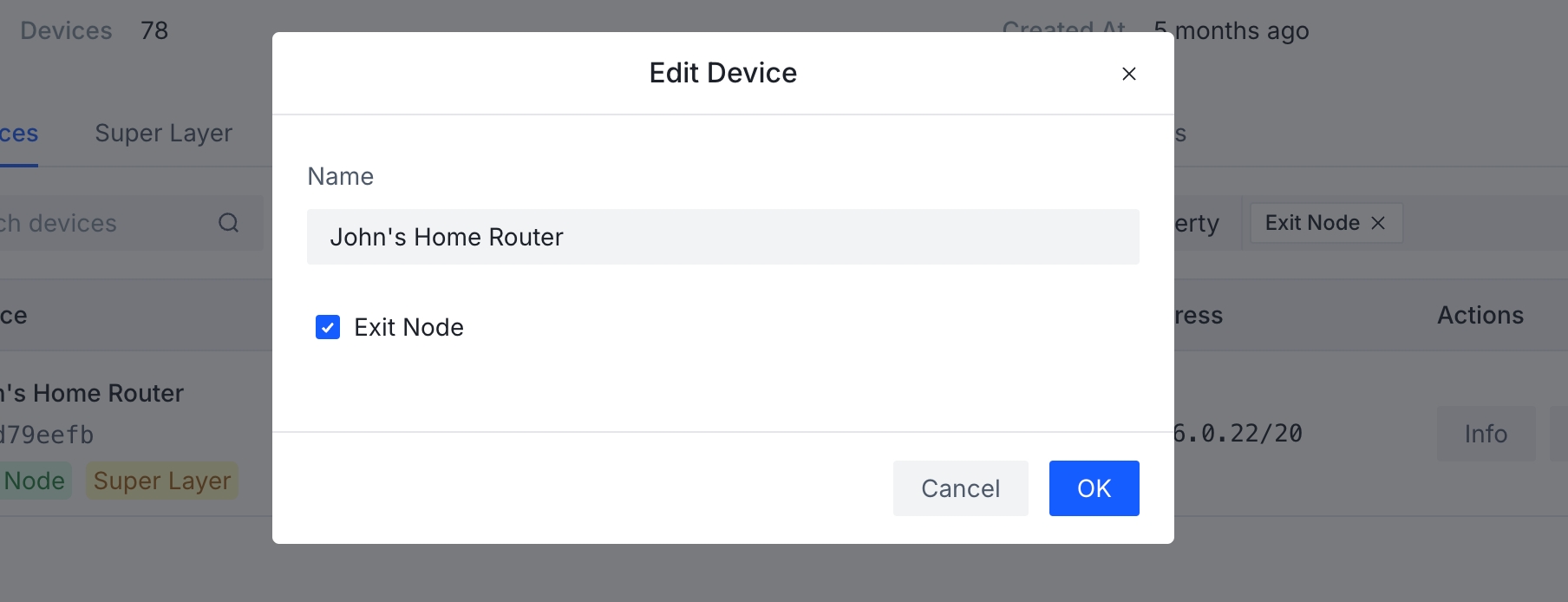The image size is (1568, 602).
Task: Confirm changes with the OK button
Action: (x=1094, y=488)
